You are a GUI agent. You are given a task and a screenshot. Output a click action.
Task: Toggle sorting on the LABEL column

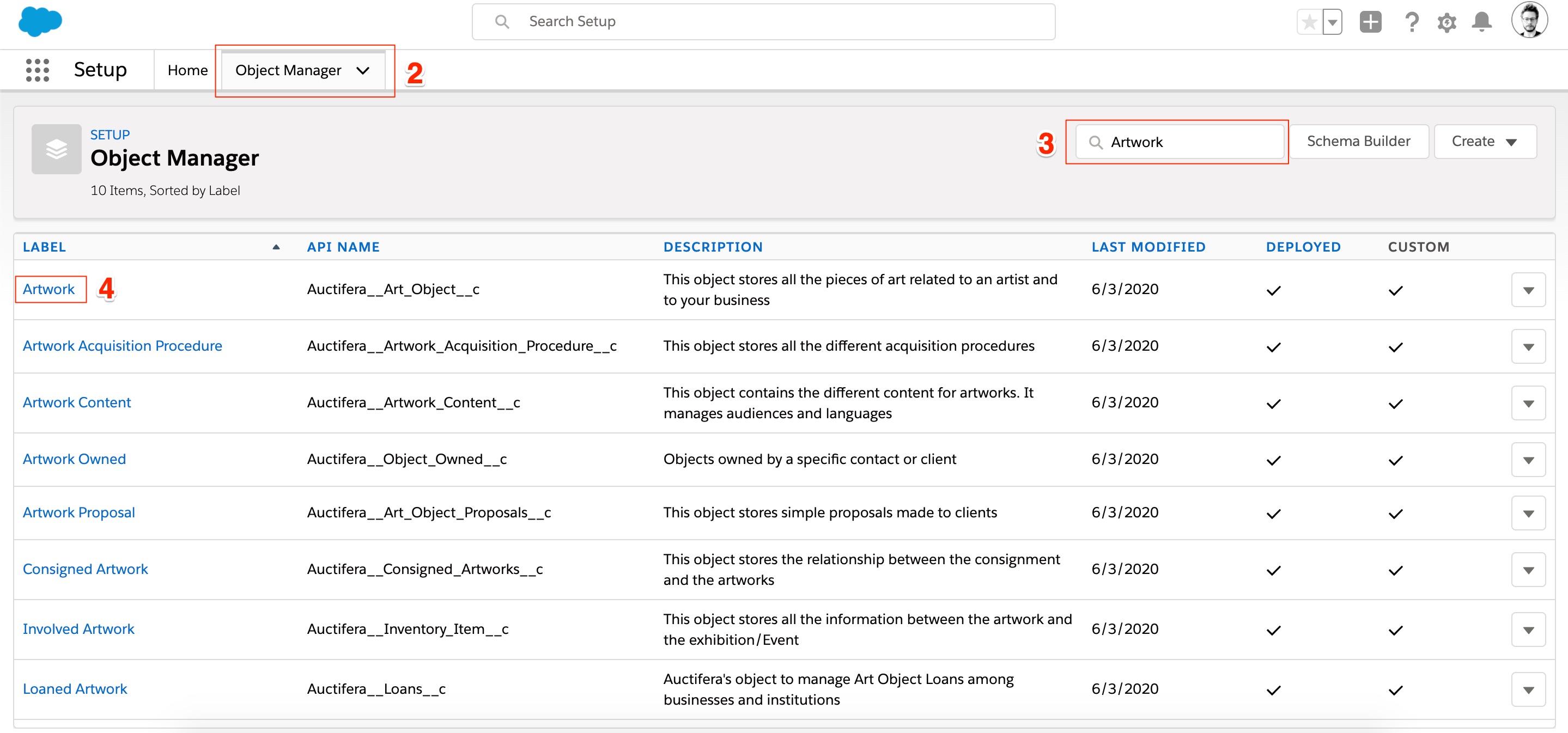click(x=45, y=246)
